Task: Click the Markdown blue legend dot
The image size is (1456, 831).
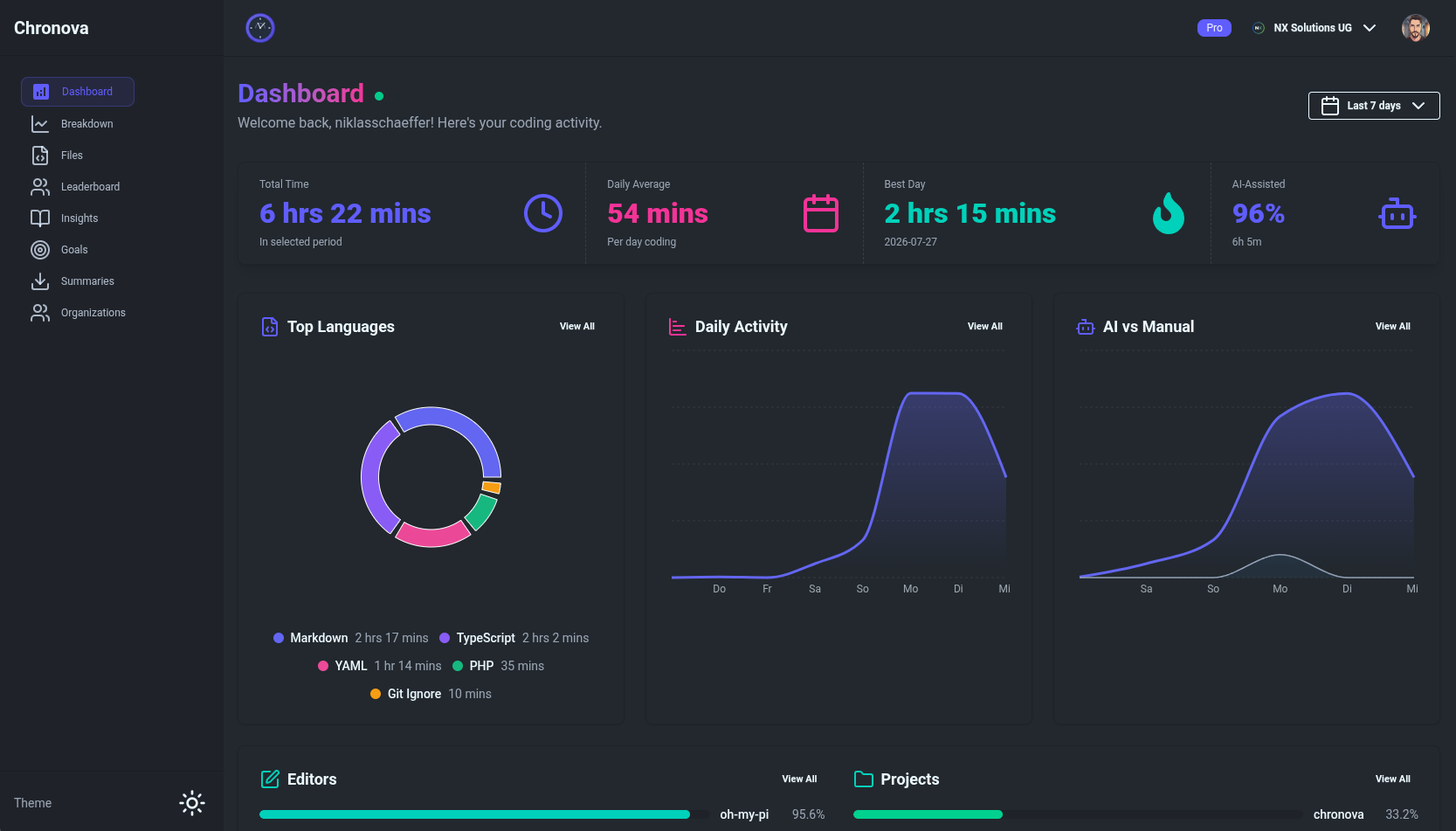Action: [x=279, y=638]
